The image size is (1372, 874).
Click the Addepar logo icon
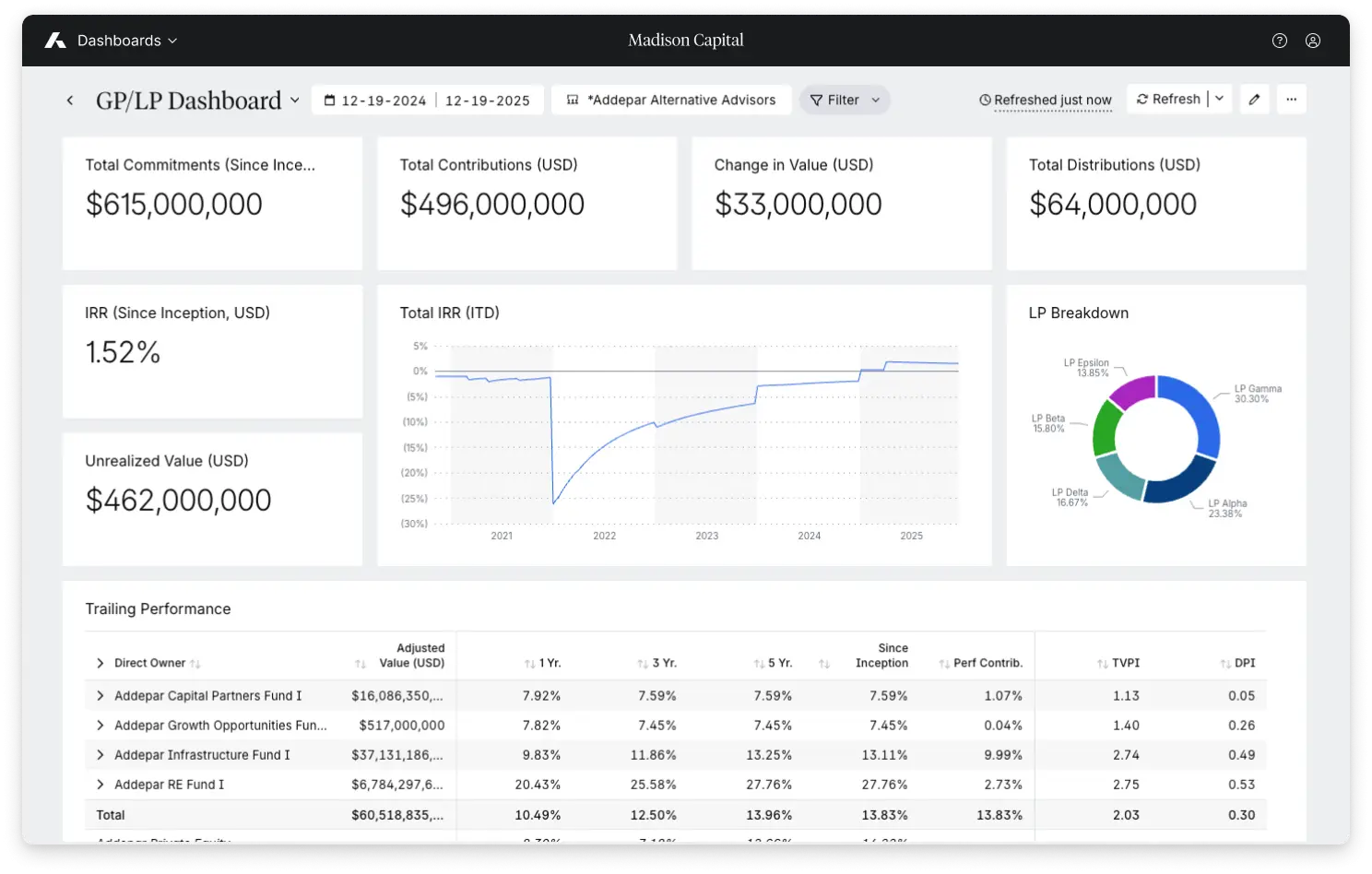click(x=55, y=41)
